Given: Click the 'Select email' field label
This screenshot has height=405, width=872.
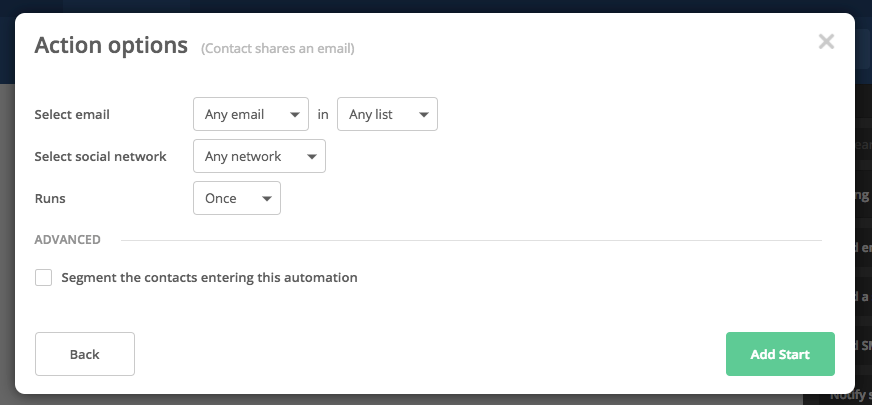Looking at the screenshot, I should pos(72,114).
